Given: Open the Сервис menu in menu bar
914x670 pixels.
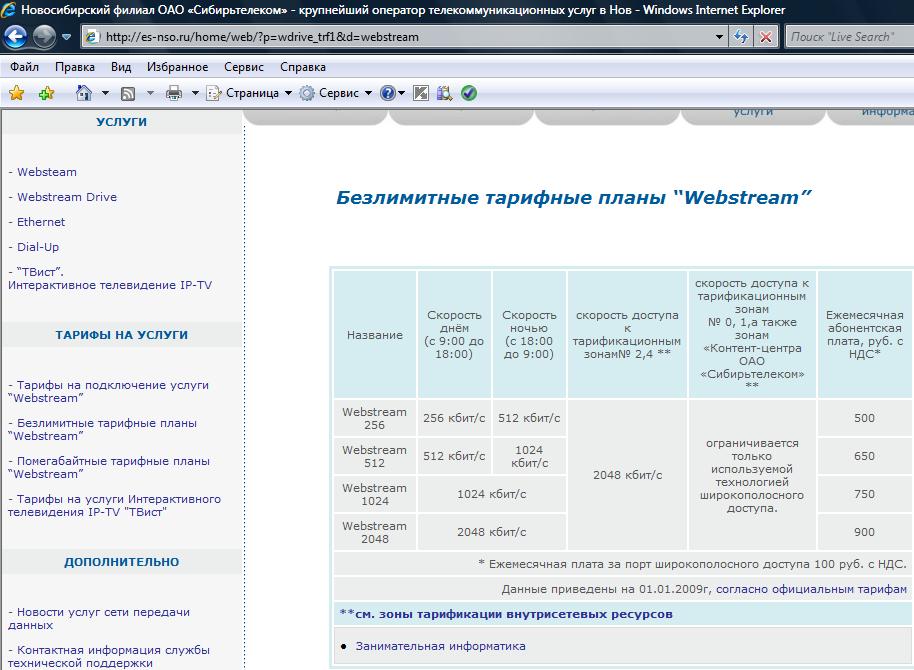Looking at the screenshot, I should tap(244, 67).
